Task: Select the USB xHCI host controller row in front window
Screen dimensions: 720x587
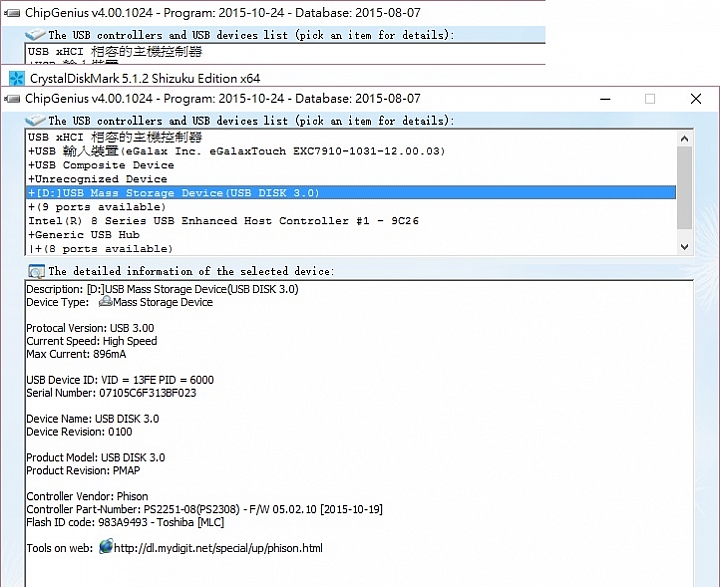Action: 351,137
